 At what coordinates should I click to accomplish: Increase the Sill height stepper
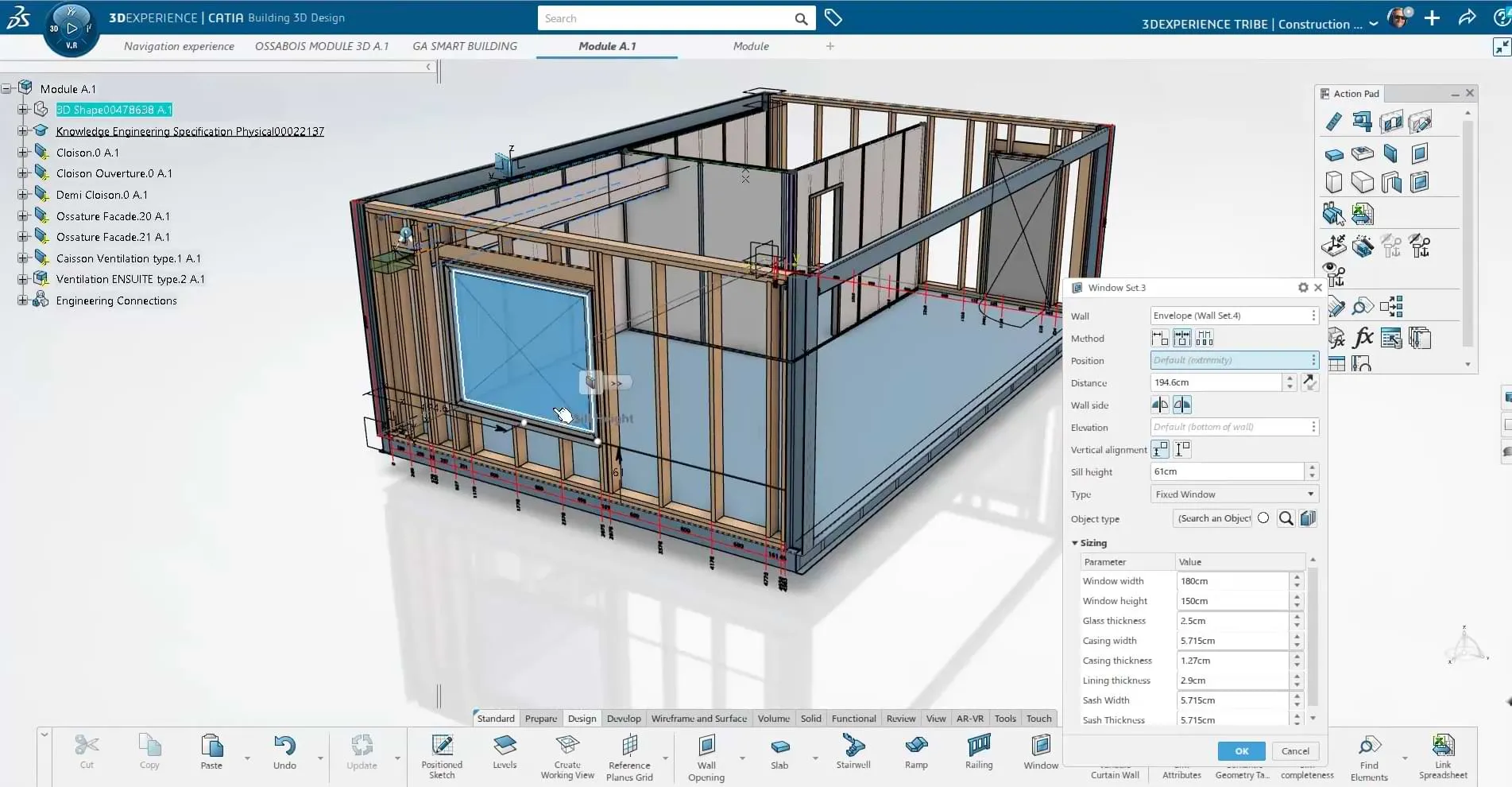click(x=1312, y=467)
